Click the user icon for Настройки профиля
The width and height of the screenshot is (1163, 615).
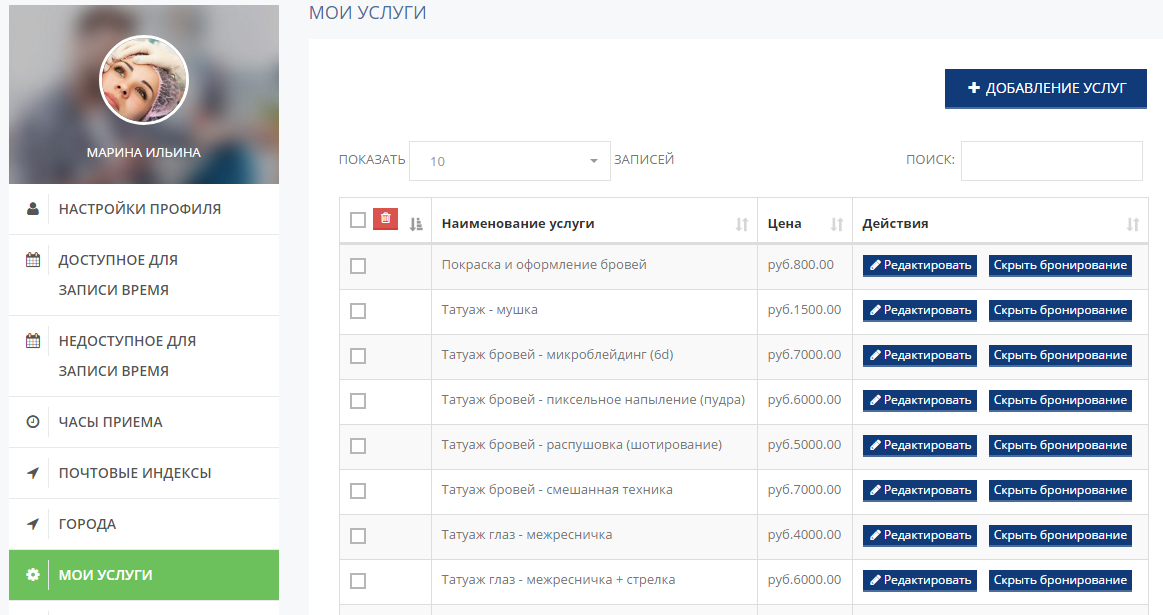(33, 209)
